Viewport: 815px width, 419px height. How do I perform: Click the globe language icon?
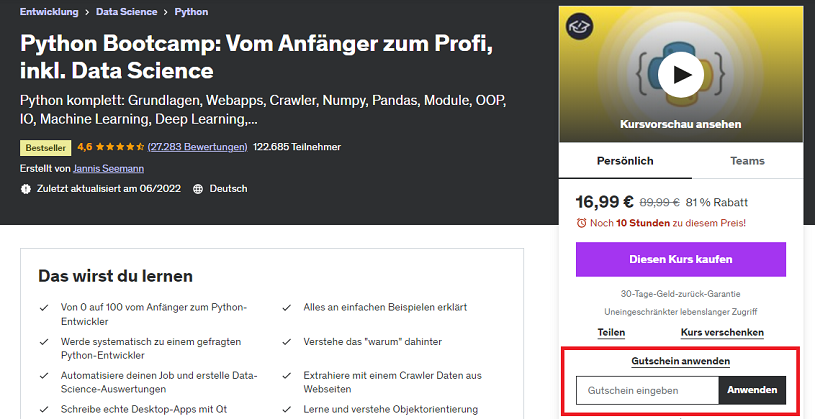[x=197, y=189]
